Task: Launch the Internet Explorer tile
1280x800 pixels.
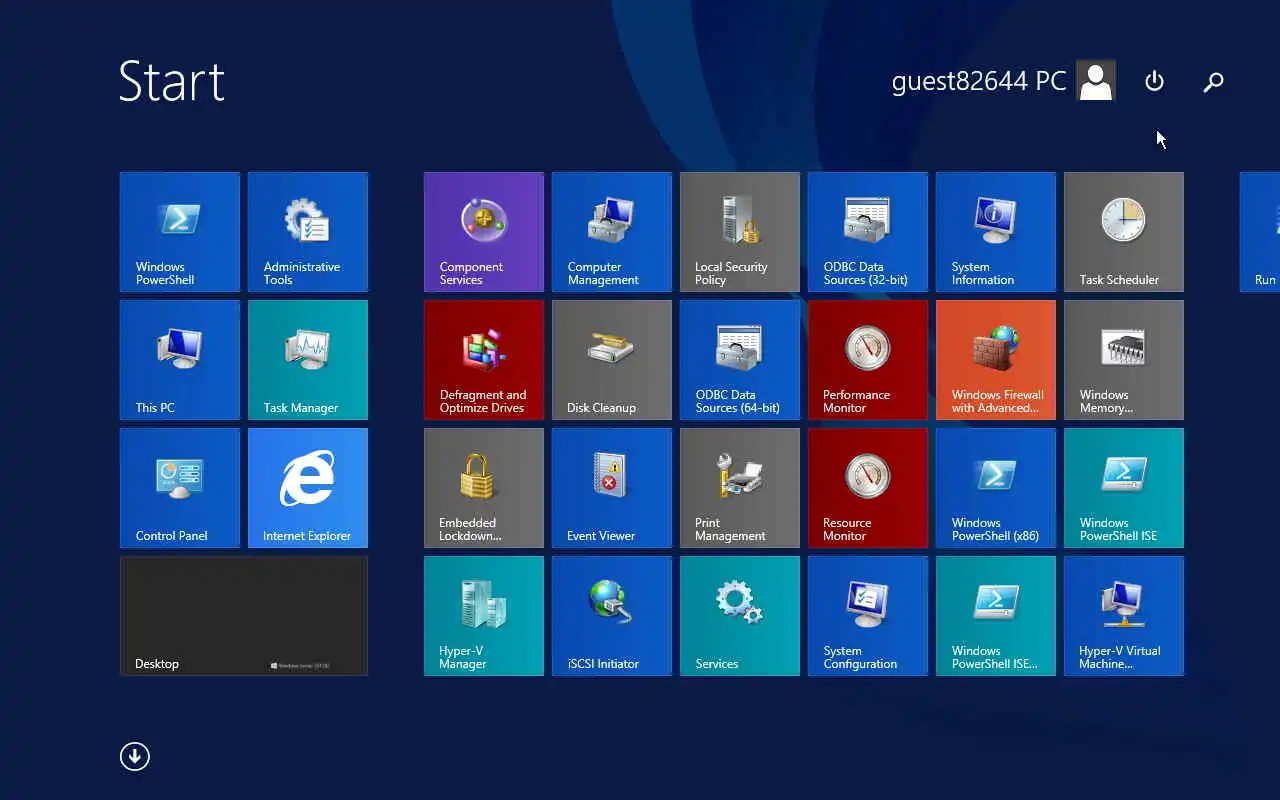Action: [308, 488]
